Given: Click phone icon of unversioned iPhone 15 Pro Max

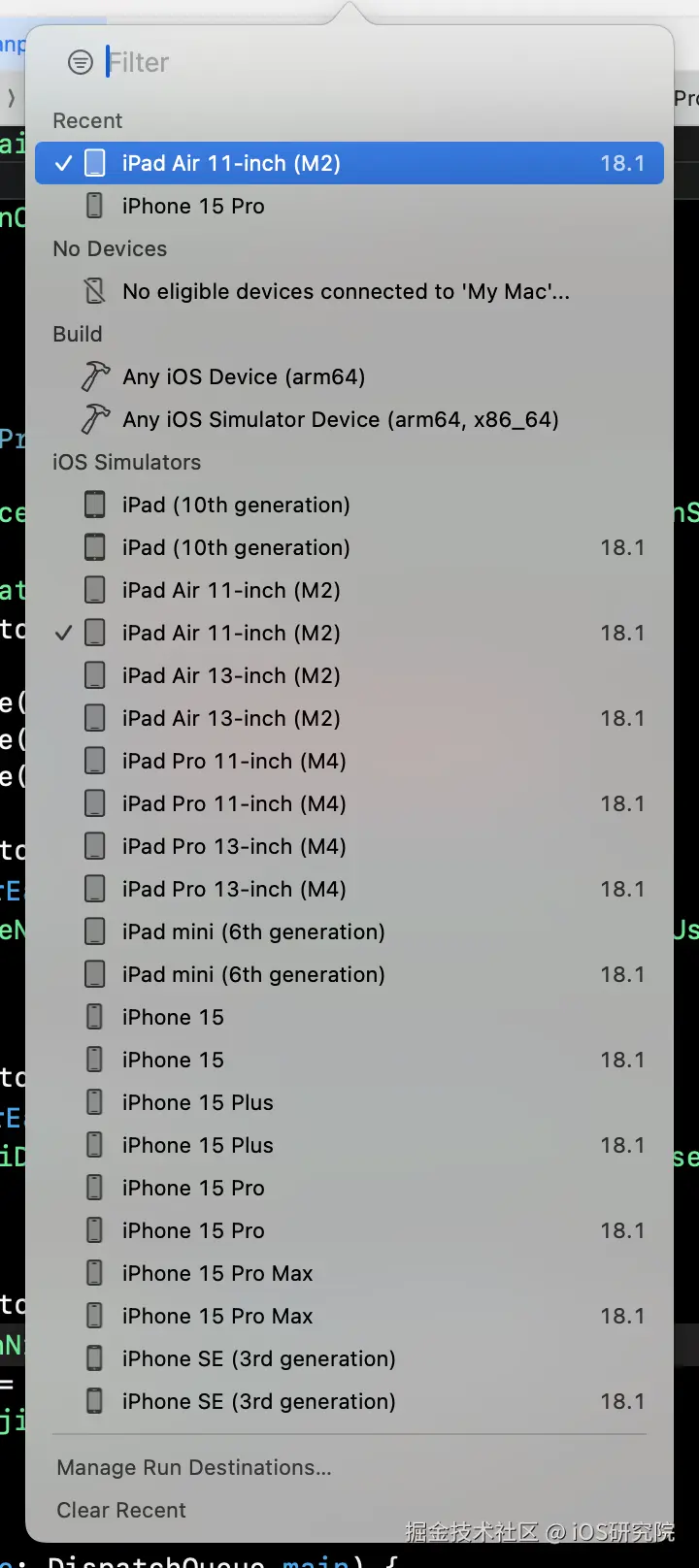Looking at the screenshot, I should [94, 1273].
